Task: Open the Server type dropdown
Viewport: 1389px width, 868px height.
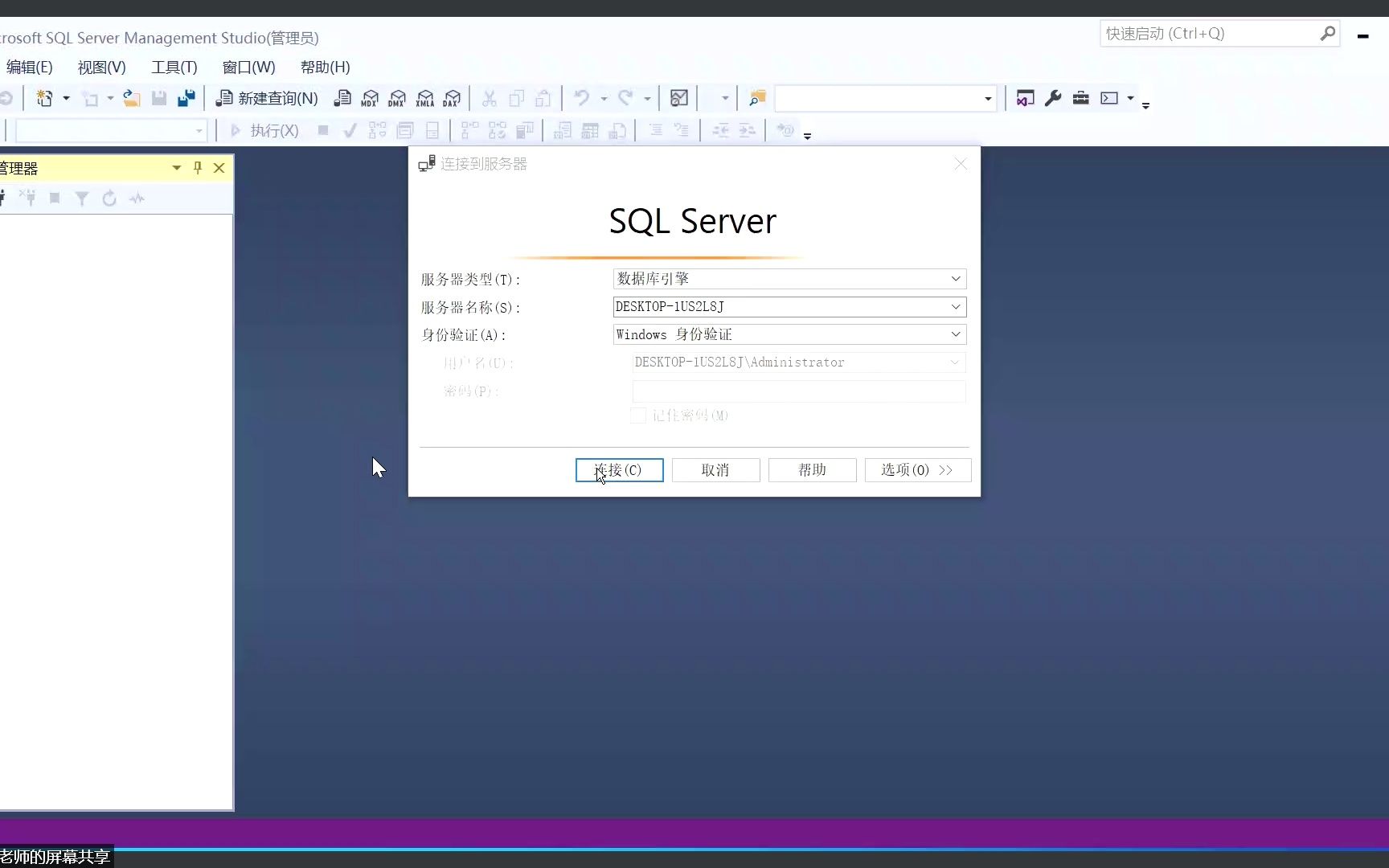Action: [956, 279]
